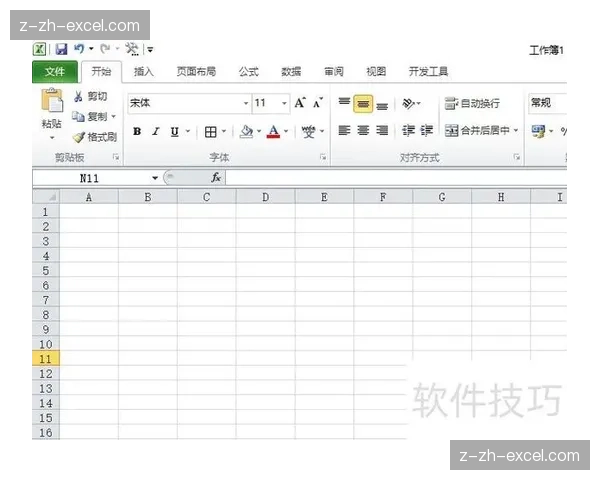Switch to the 数据 (Data) tab
The image size is (600, 480).
[291, 72]
